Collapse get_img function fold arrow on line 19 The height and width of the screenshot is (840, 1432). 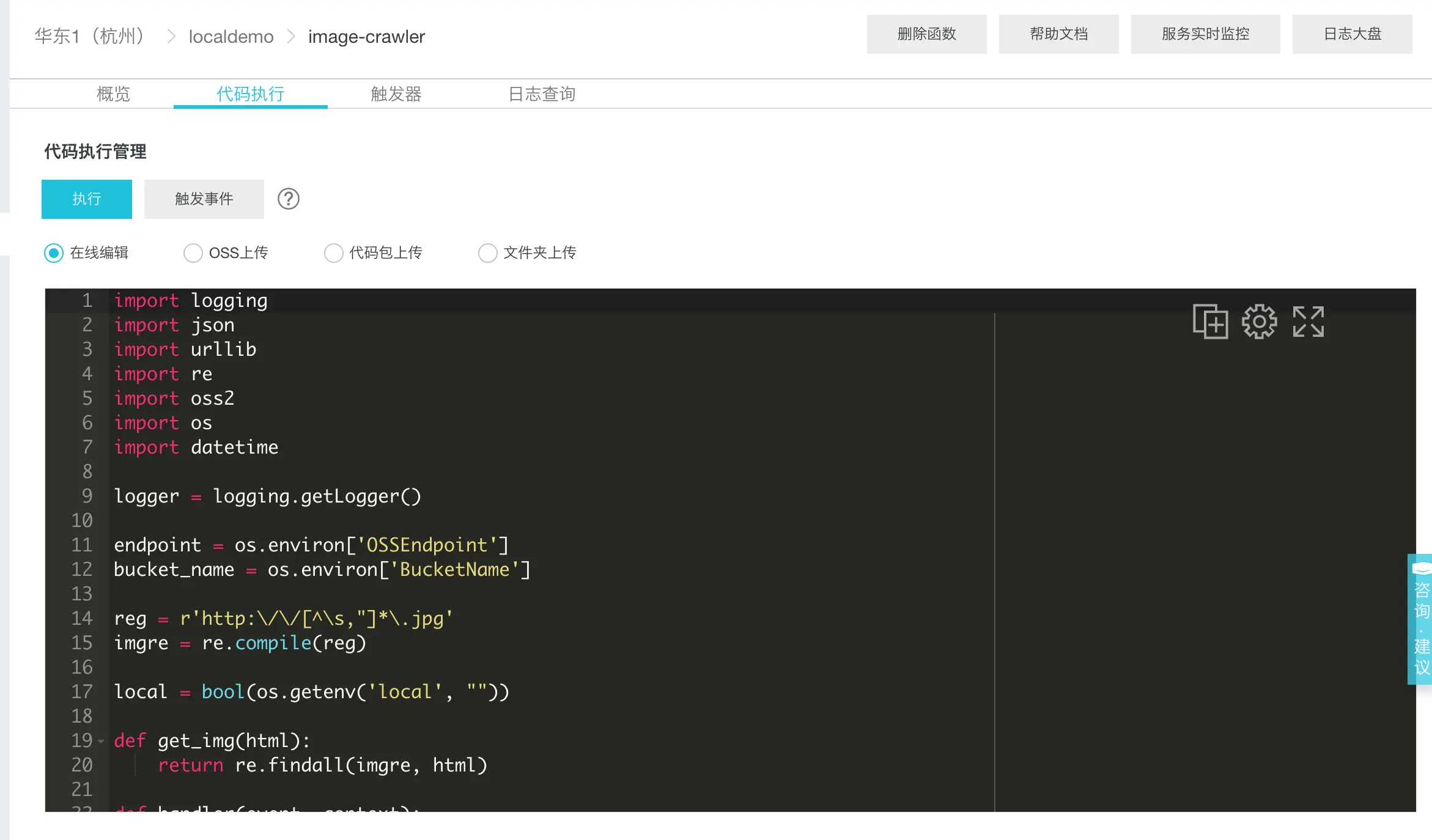[101, 741]
